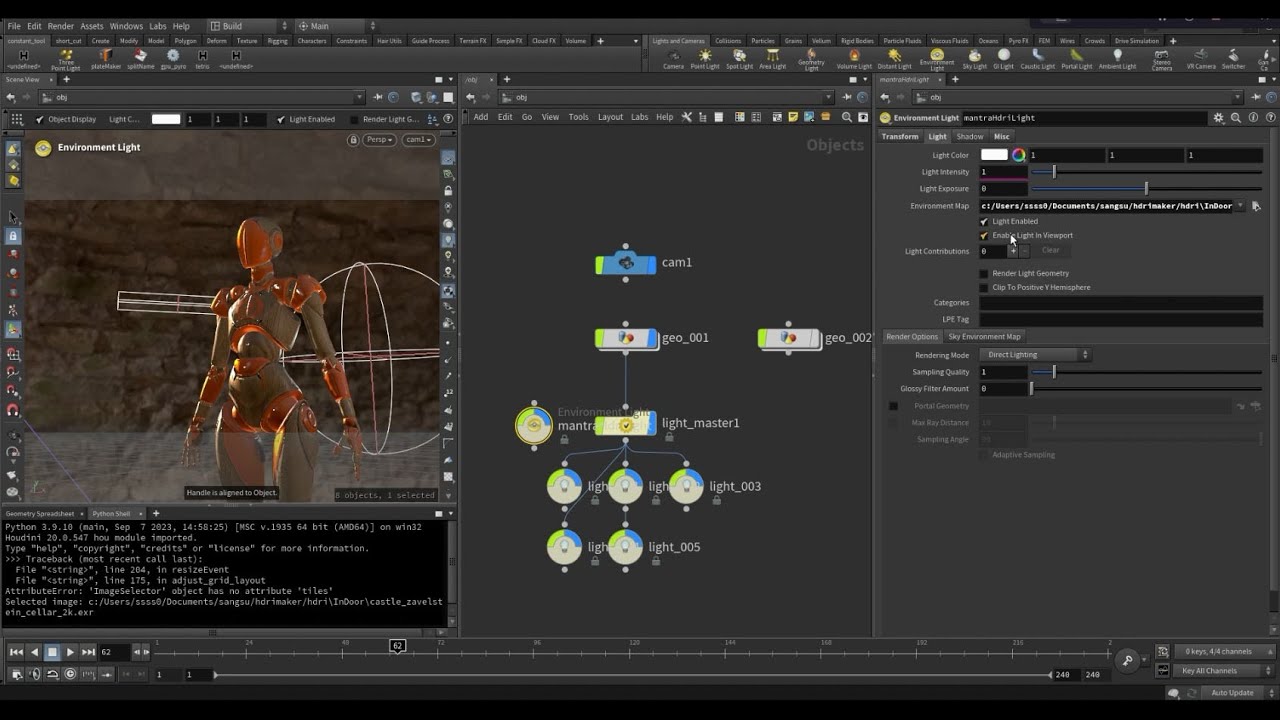
Task: Toggle Light Enabled in the viewport toolbar
Action: (x=281, y=119)
